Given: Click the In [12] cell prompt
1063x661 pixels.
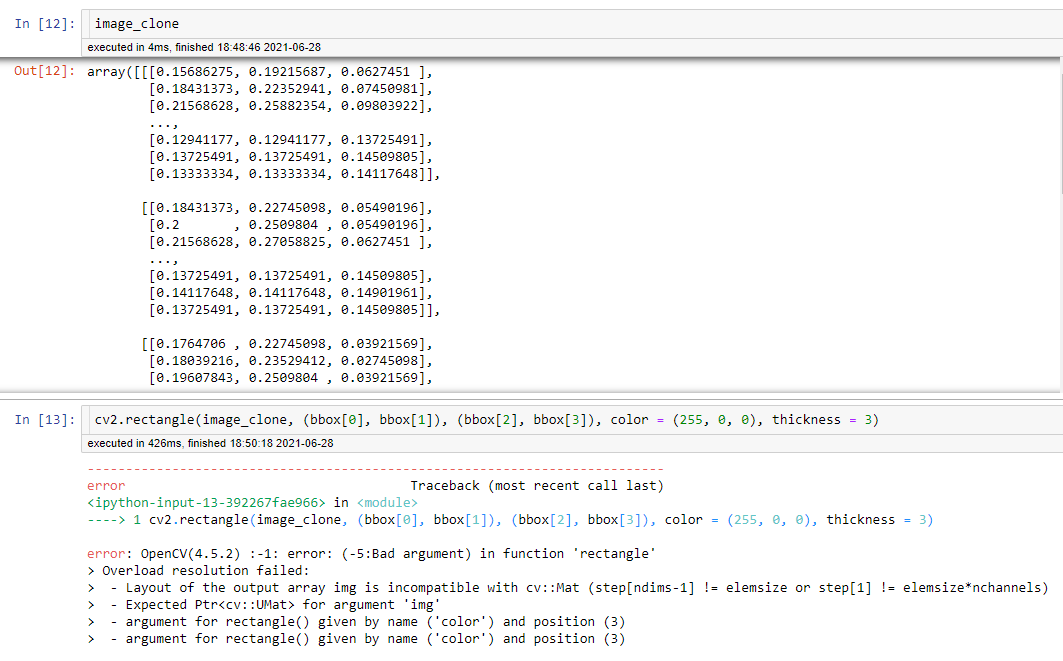Looking at the screenshot, I should [43, 23].
